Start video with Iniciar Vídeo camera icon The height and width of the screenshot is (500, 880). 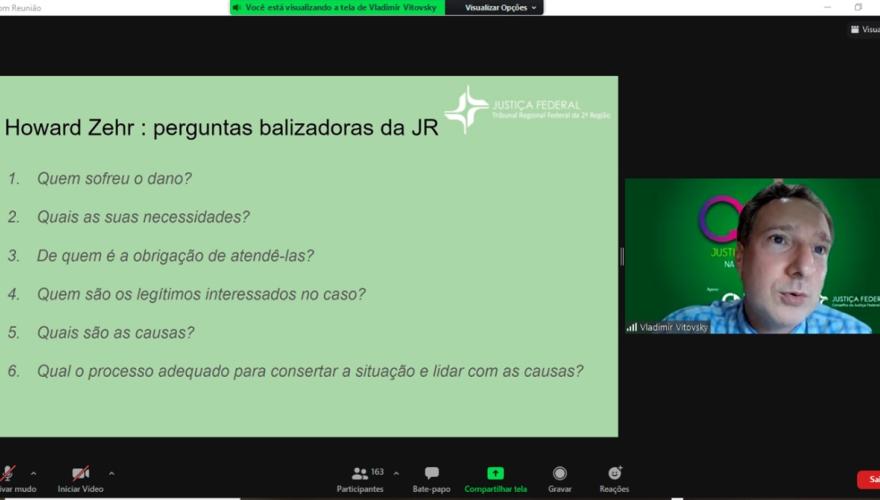[x=80, y=474]
